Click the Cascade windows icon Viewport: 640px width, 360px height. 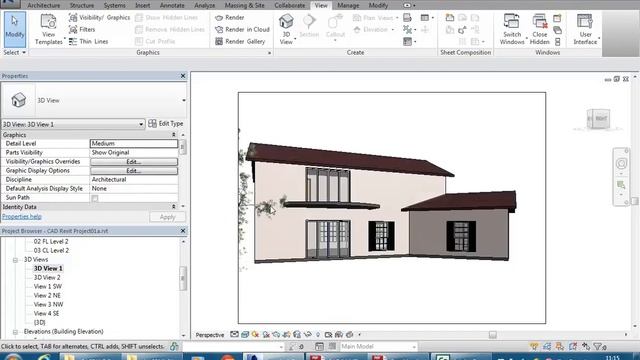pos(558,30)
